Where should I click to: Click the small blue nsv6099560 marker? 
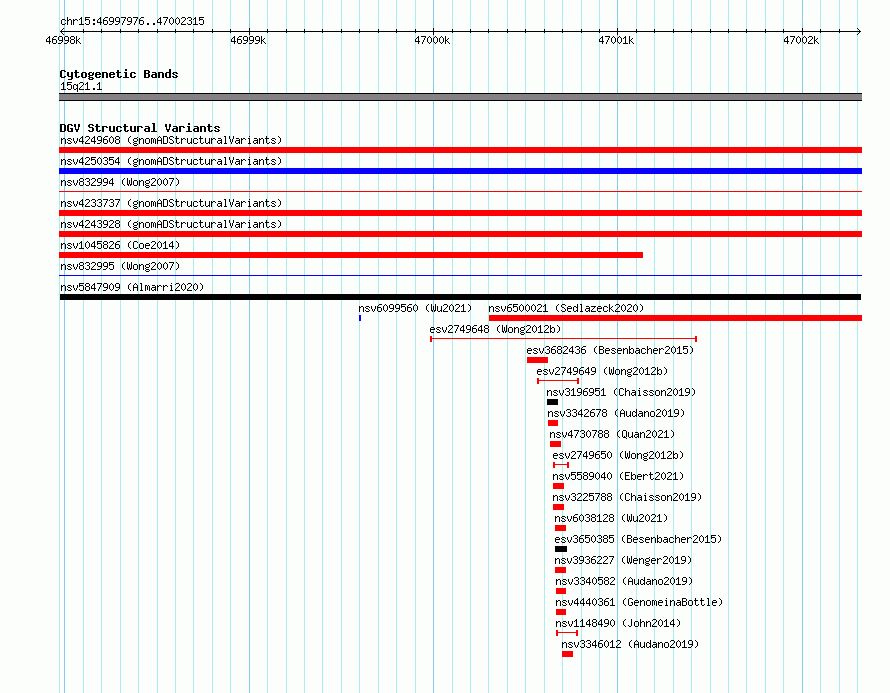pos(360,318)
